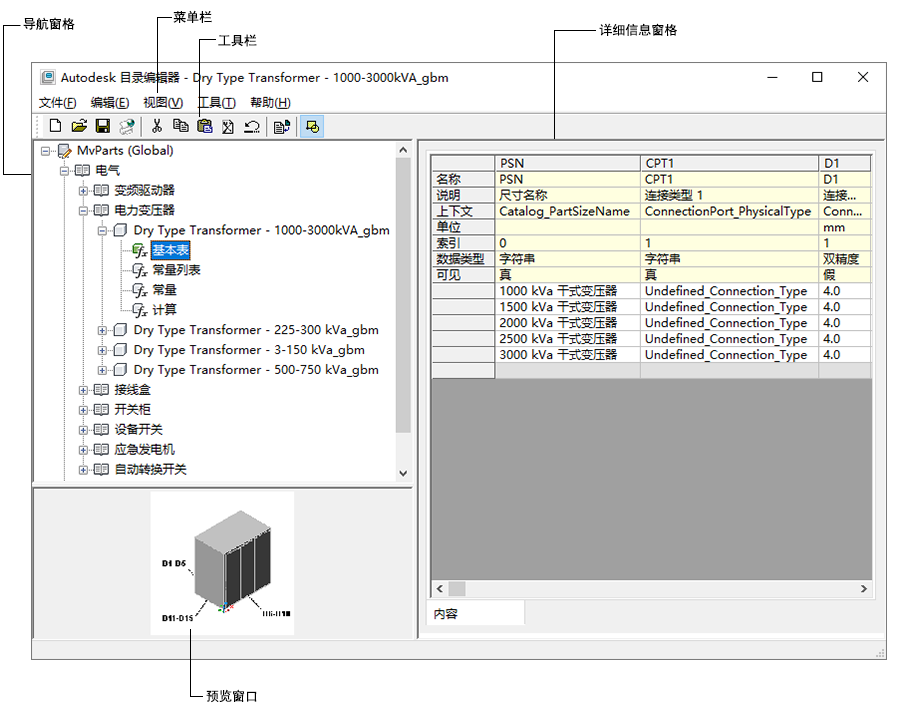This screenshot has width=919, height=717.
Task: Click the book icon beside 开关柜
Action: point(101,410)
